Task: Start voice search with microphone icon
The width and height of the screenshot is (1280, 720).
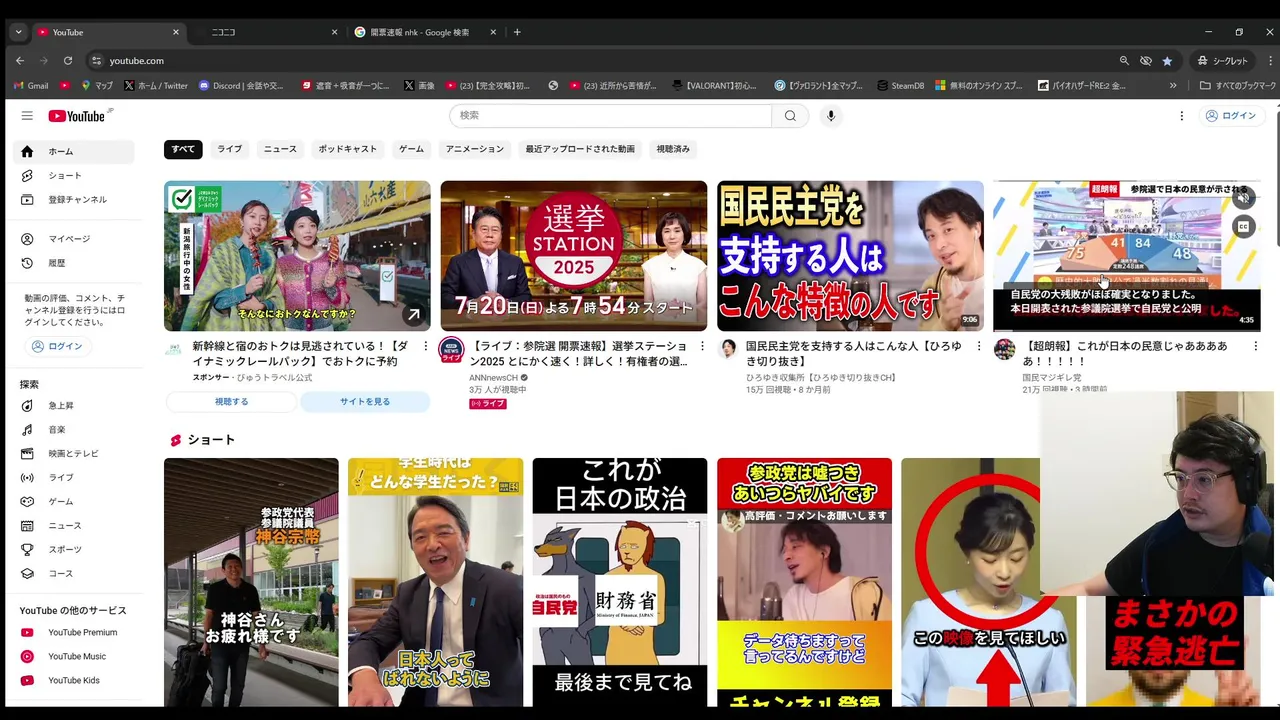Action: pyautogui.click(x=830, y=116)
